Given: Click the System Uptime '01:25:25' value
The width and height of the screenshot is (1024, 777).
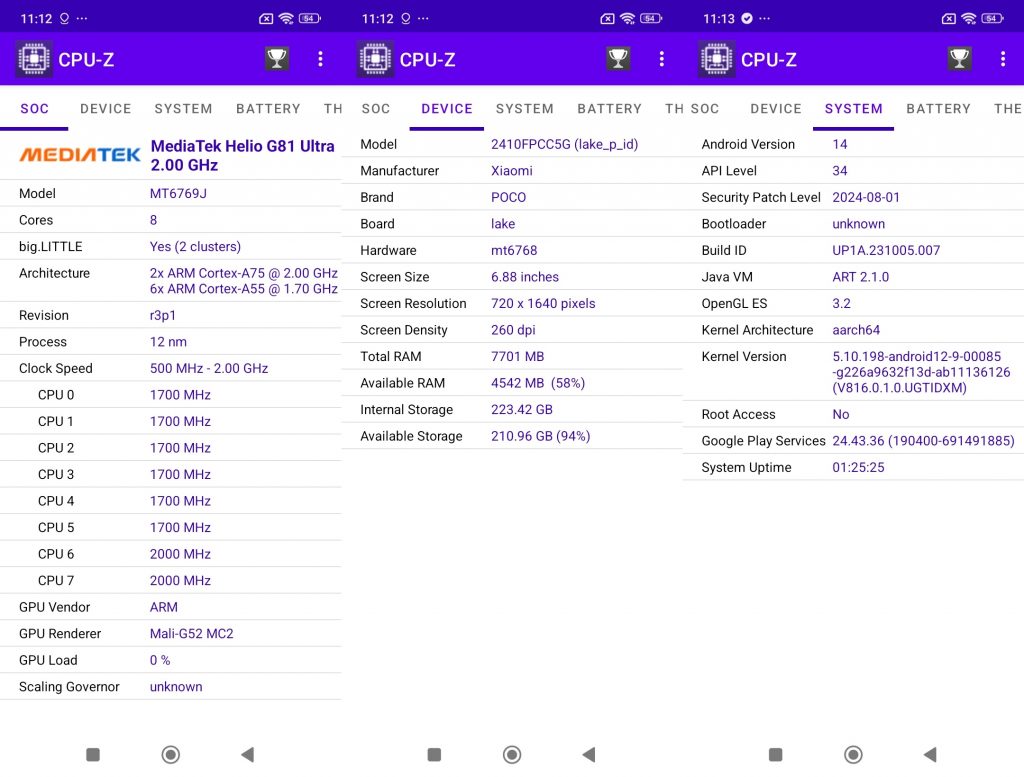Looking at the screenshot, I should click(858, 468).
